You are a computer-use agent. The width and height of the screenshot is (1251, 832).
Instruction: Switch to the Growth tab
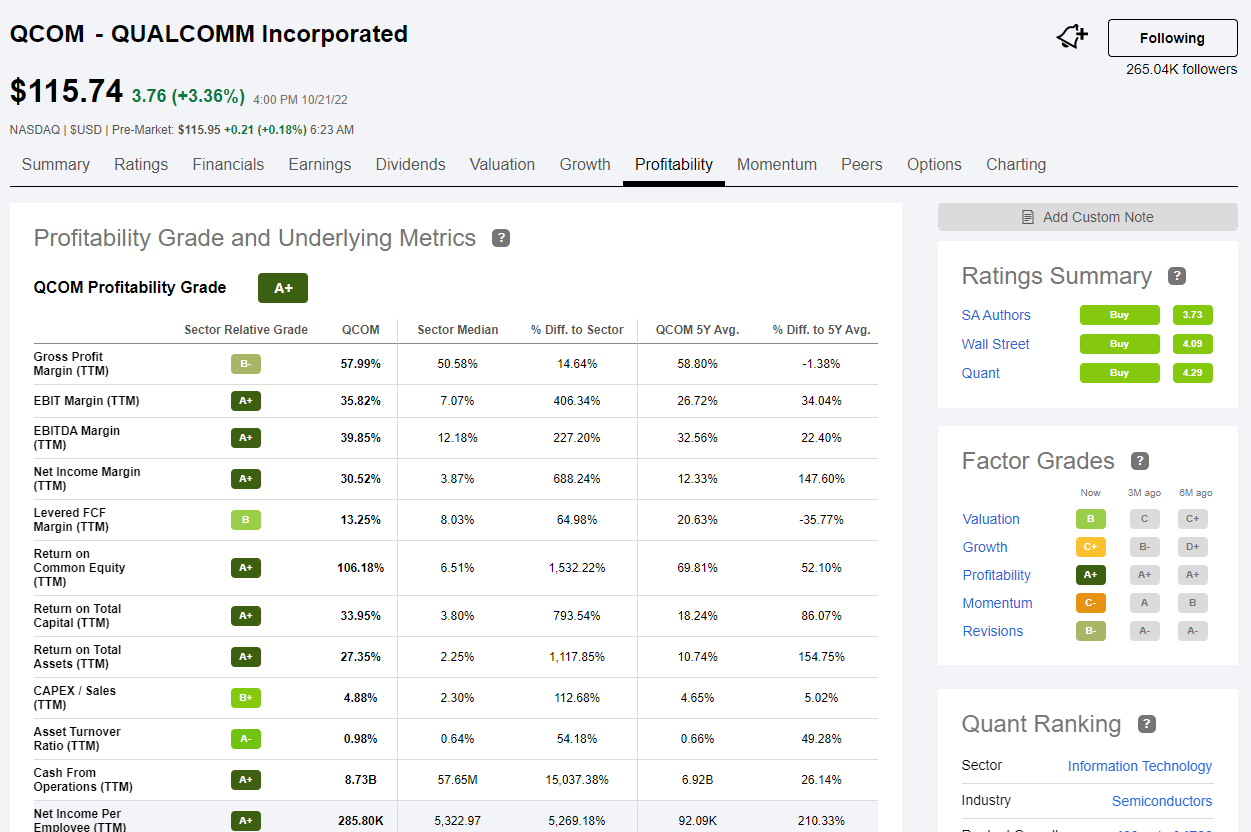[585, 165]
